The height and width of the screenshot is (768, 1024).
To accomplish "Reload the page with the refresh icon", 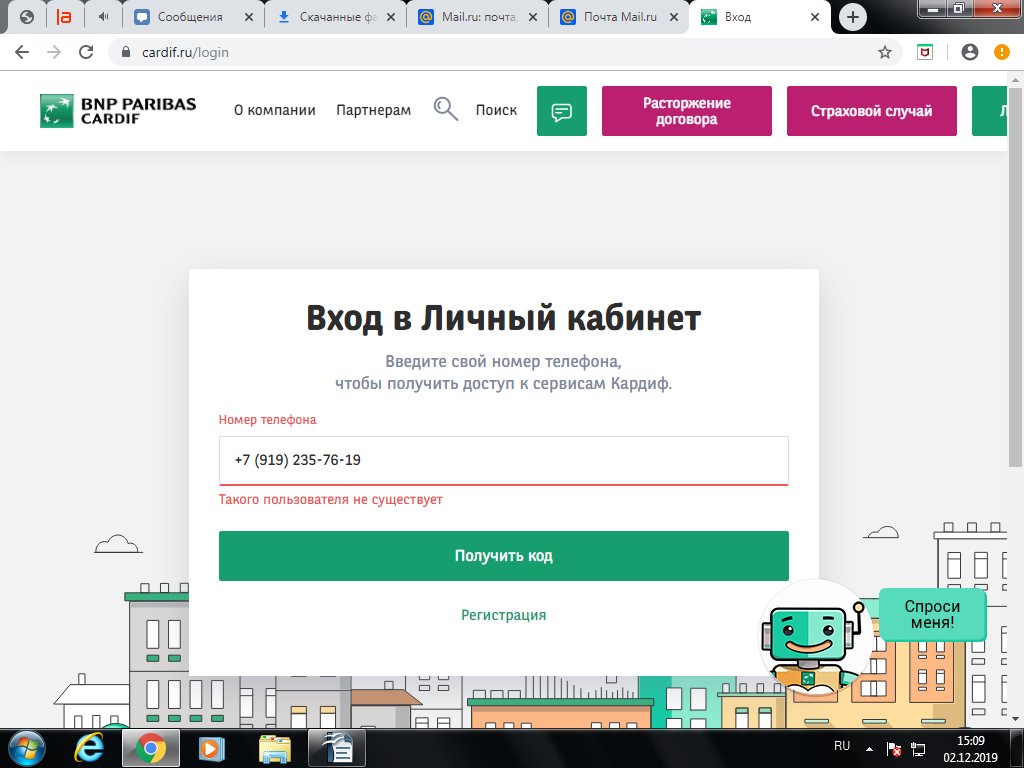I will 86,52.
